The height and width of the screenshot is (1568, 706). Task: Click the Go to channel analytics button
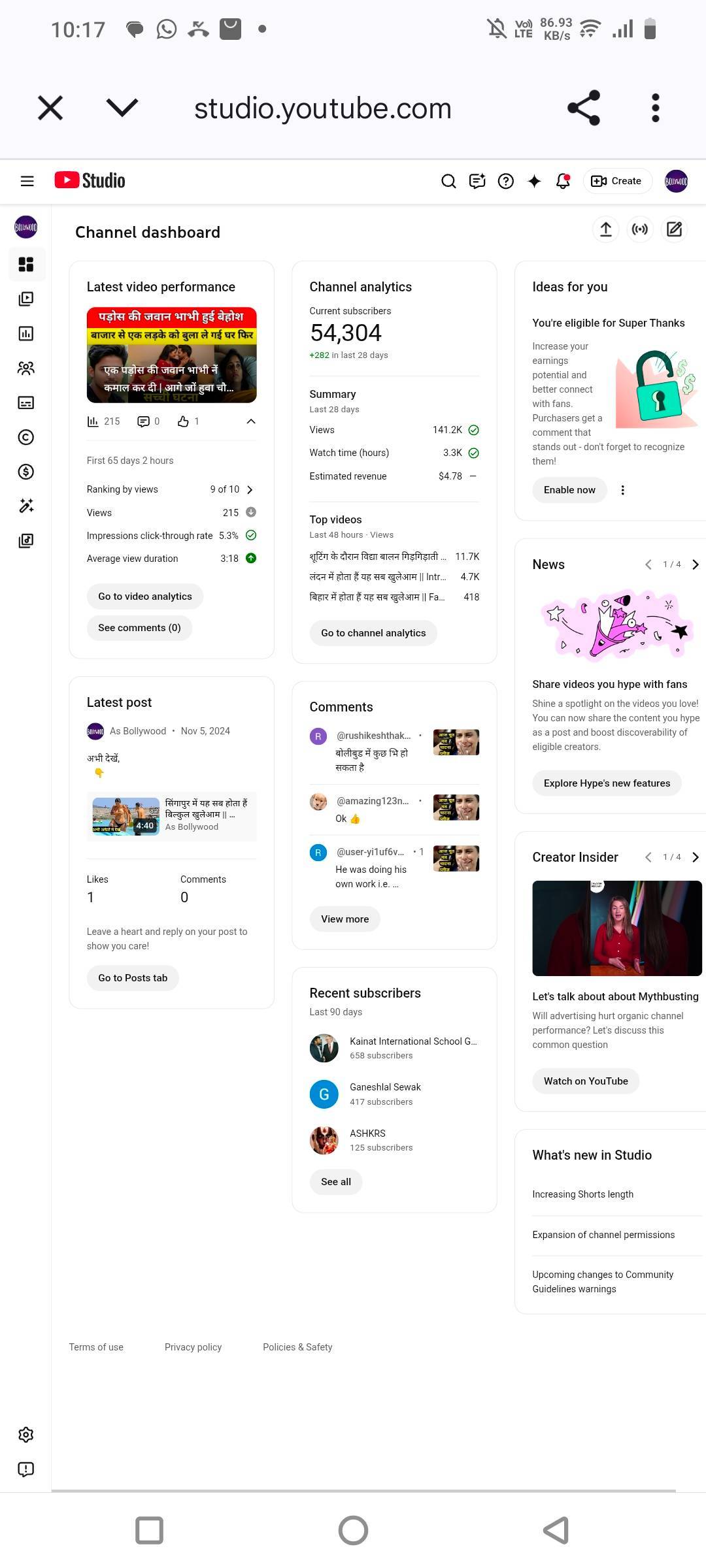click(373, 633)
